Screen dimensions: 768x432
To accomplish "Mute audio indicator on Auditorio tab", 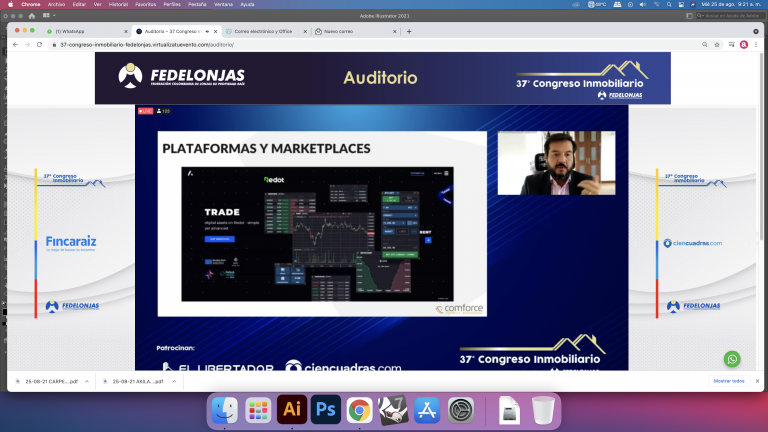I will [207, 31].
